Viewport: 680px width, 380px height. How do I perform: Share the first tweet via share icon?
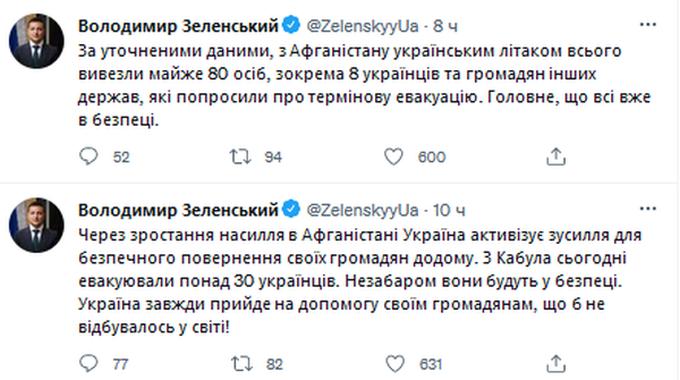pos(556,157)
